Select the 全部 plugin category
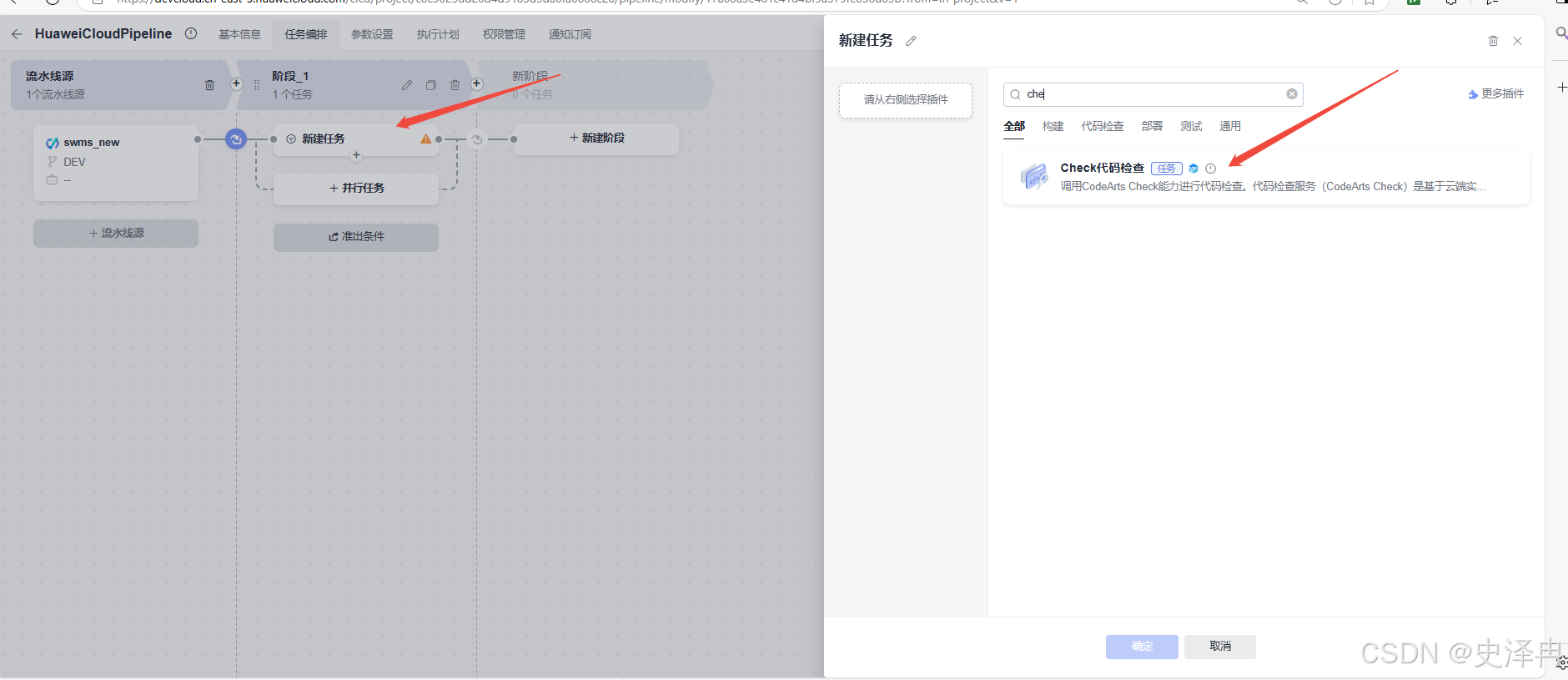The height and width of the screenshot is (680, 1568). coord(1014,126)
